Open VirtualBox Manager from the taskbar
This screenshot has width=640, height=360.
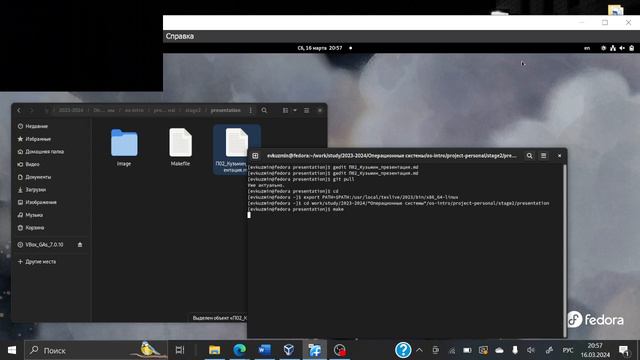click(289, 350)
